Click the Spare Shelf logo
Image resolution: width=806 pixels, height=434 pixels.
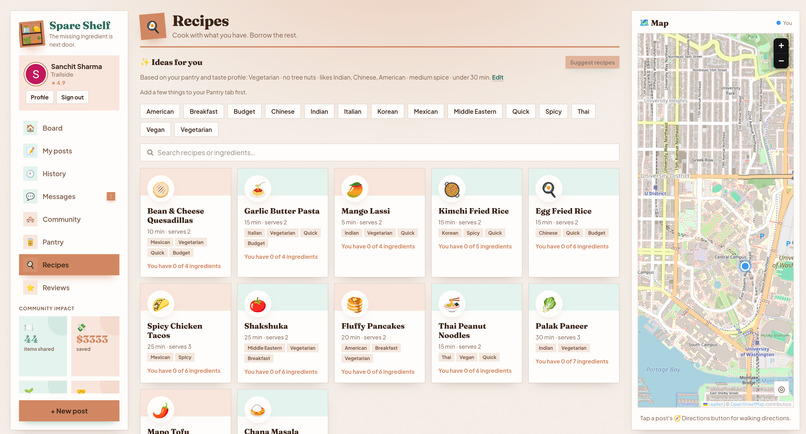point(31,34)
